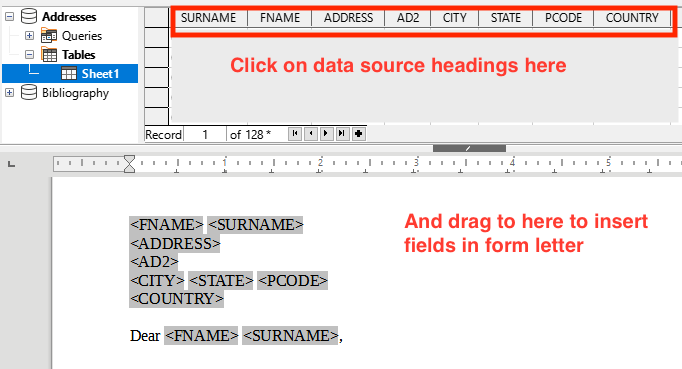The height and width of the screenshot is (369, 682).
Task: Click the <STATE> field in the letter
Action: click(x=221, y=280)
